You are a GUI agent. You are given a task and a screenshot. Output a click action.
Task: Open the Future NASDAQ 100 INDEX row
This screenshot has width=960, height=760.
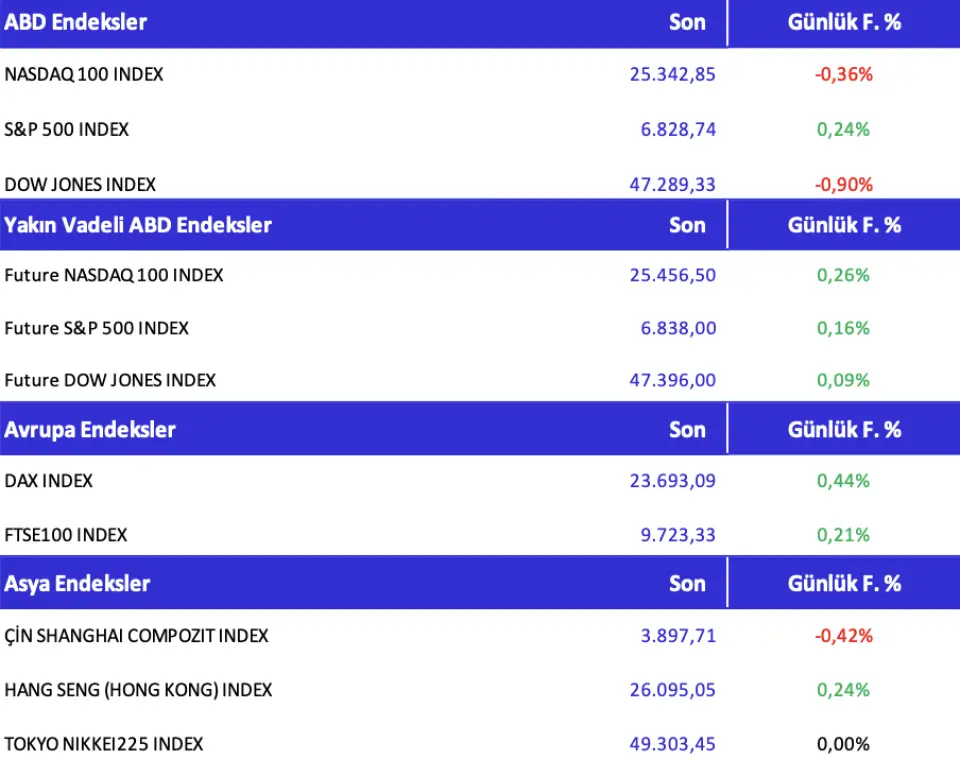[114, 275]
